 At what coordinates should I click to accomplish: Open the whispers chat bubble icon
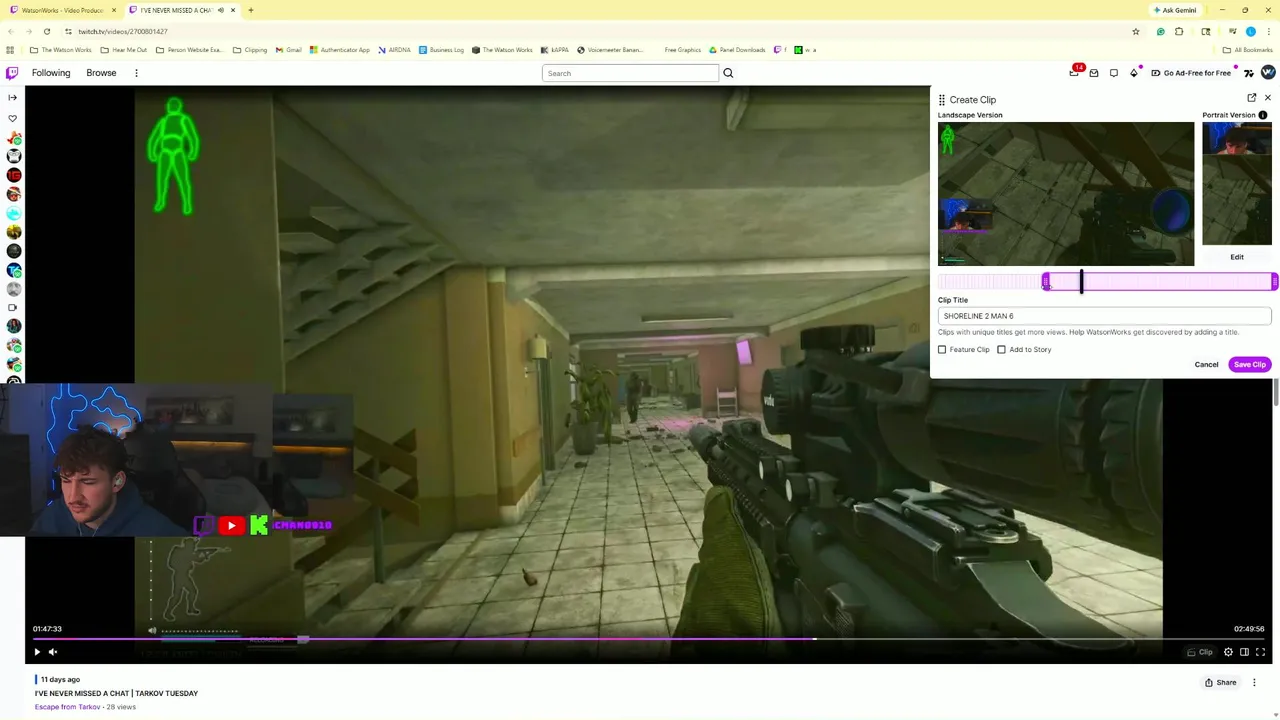pos(1114,73)
